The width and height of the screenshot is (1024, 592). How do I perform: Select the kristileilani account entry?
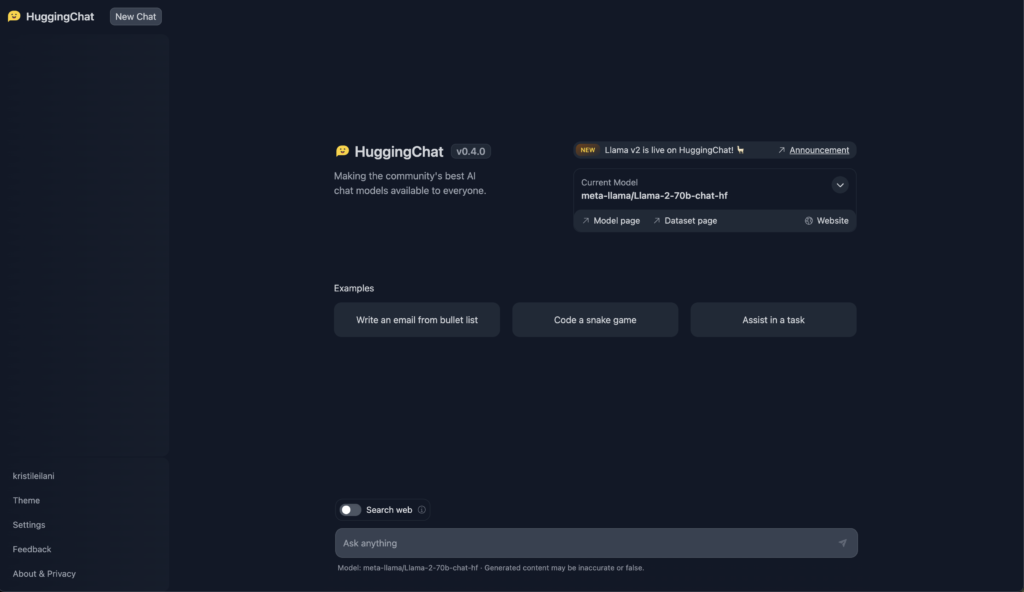[x=33, y=476]
